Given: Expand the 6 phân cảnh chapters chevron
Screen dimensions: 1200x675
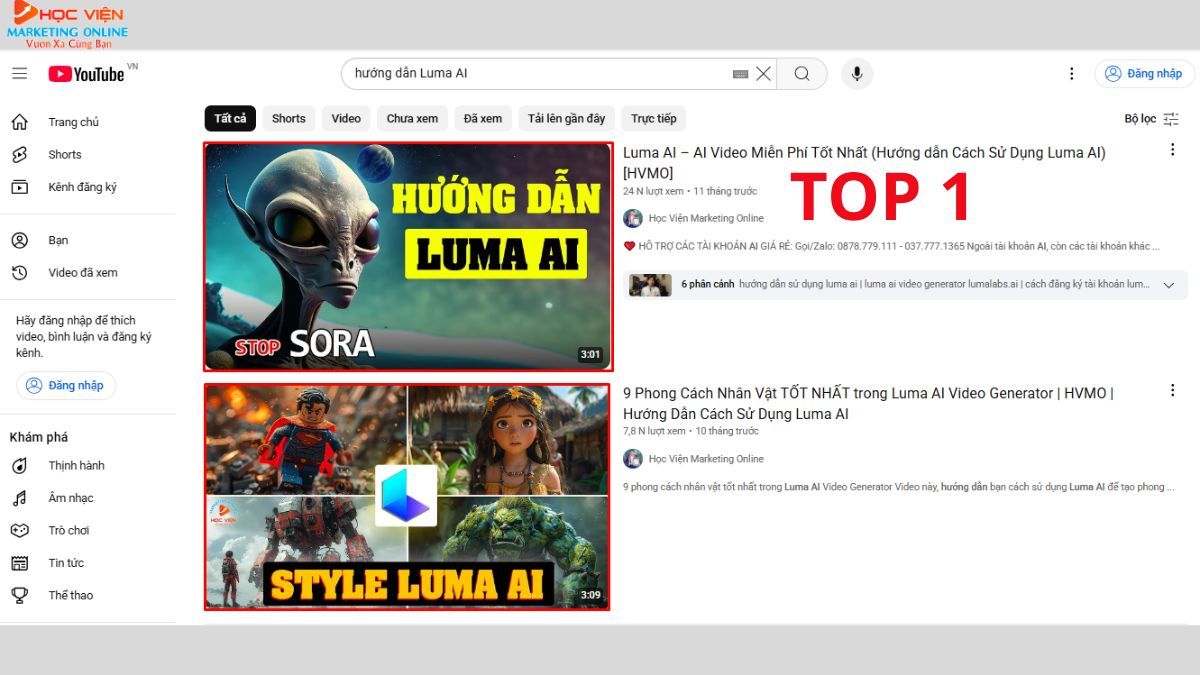Looking at the screenshot, I should pyautogui.click(x=1168, y=284).
